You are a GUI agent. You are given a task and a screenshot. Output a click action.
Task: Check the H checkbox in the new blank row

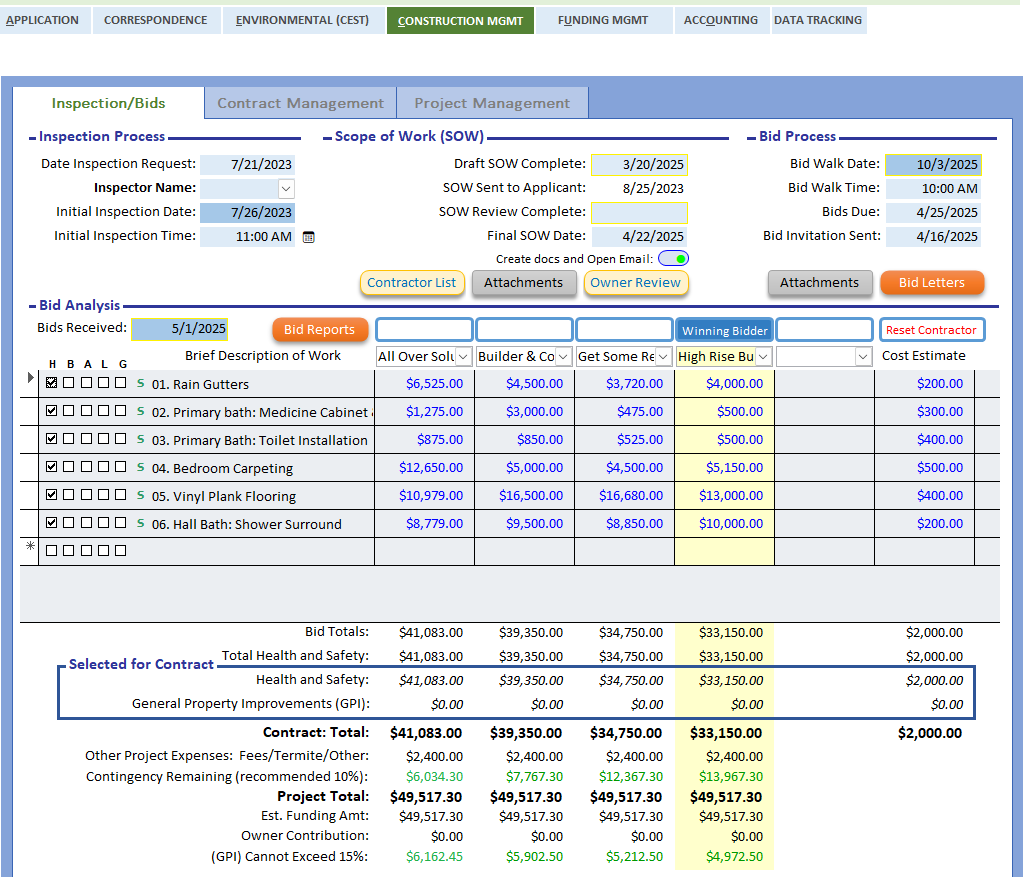point(52,551)
